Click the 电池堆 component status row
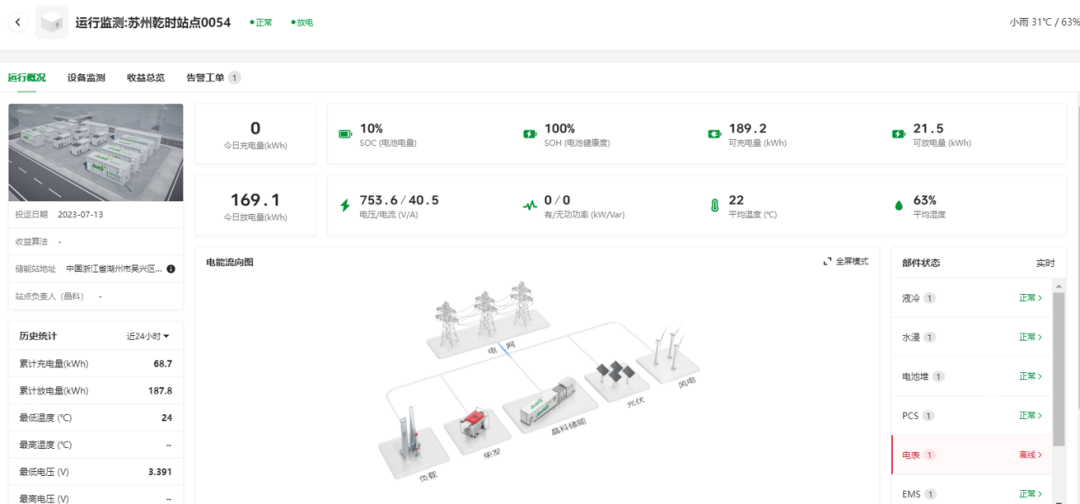This screenshot has height=504, width=1080. (x=970, y=376)
